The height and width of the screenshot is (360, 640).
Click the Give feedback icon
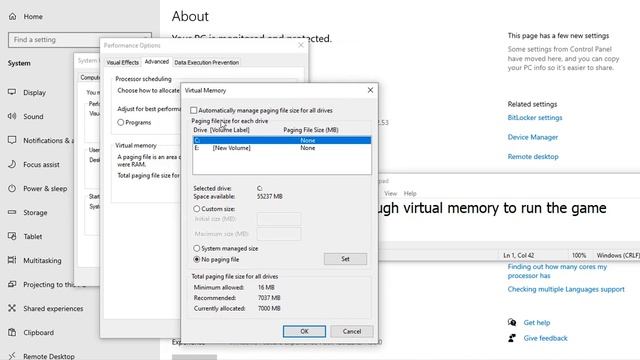[512, 338]
